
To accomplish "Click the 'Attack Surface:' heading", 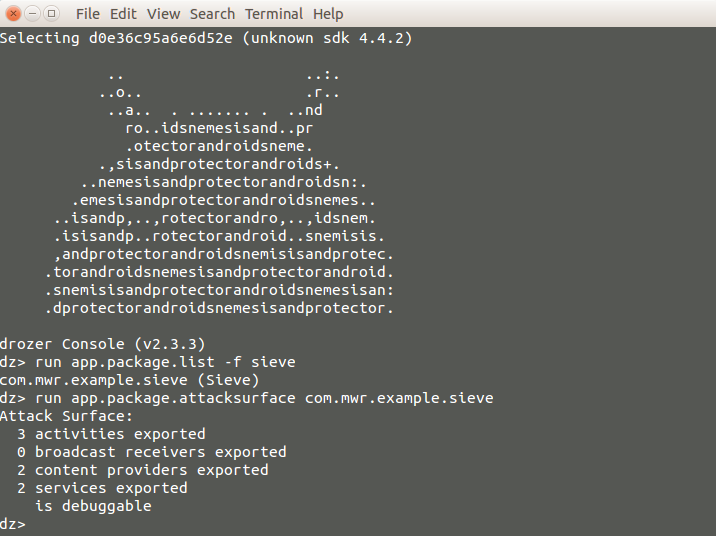I will [x=66, y=416].
